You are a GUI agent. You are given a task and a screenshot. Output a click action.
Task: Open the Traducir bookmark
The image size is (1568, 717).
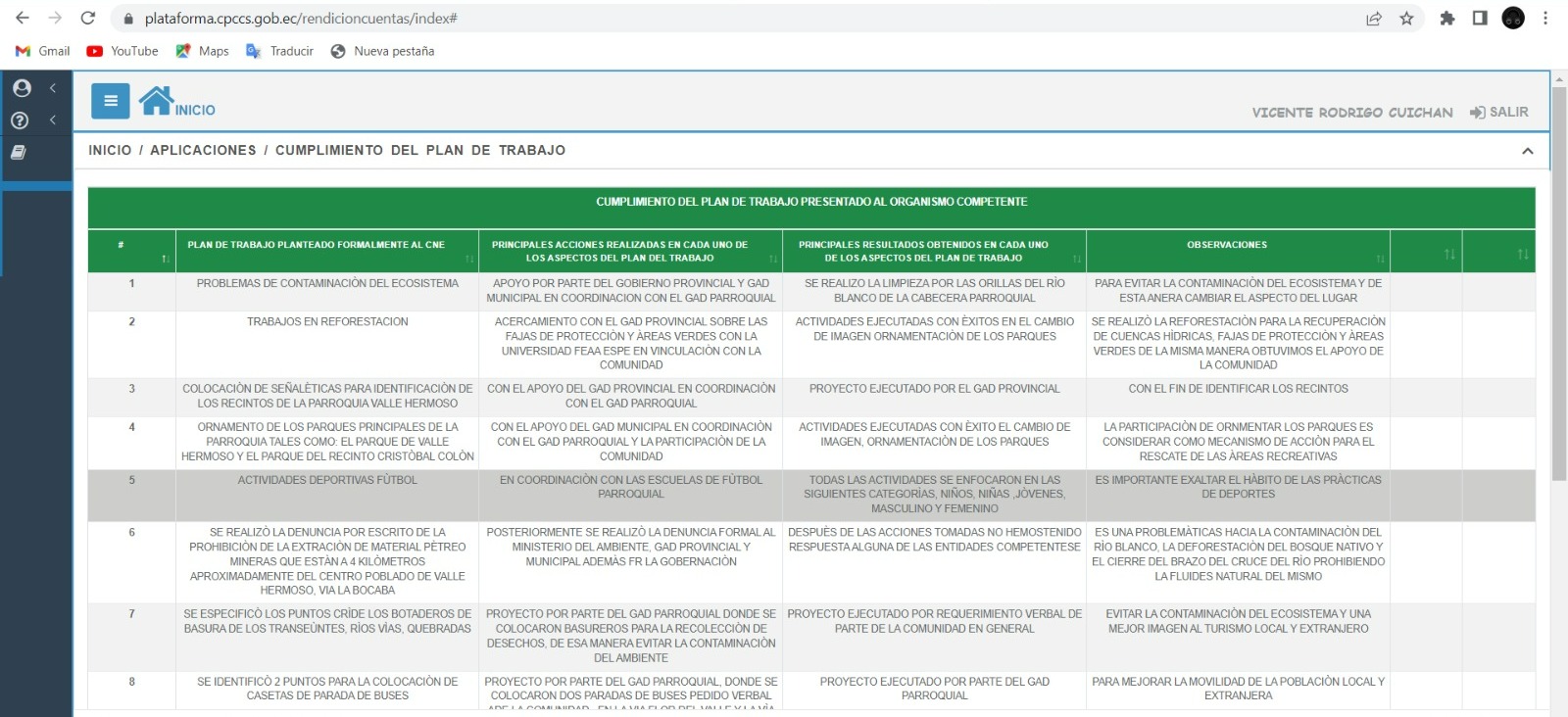click(x=280, y=51)
